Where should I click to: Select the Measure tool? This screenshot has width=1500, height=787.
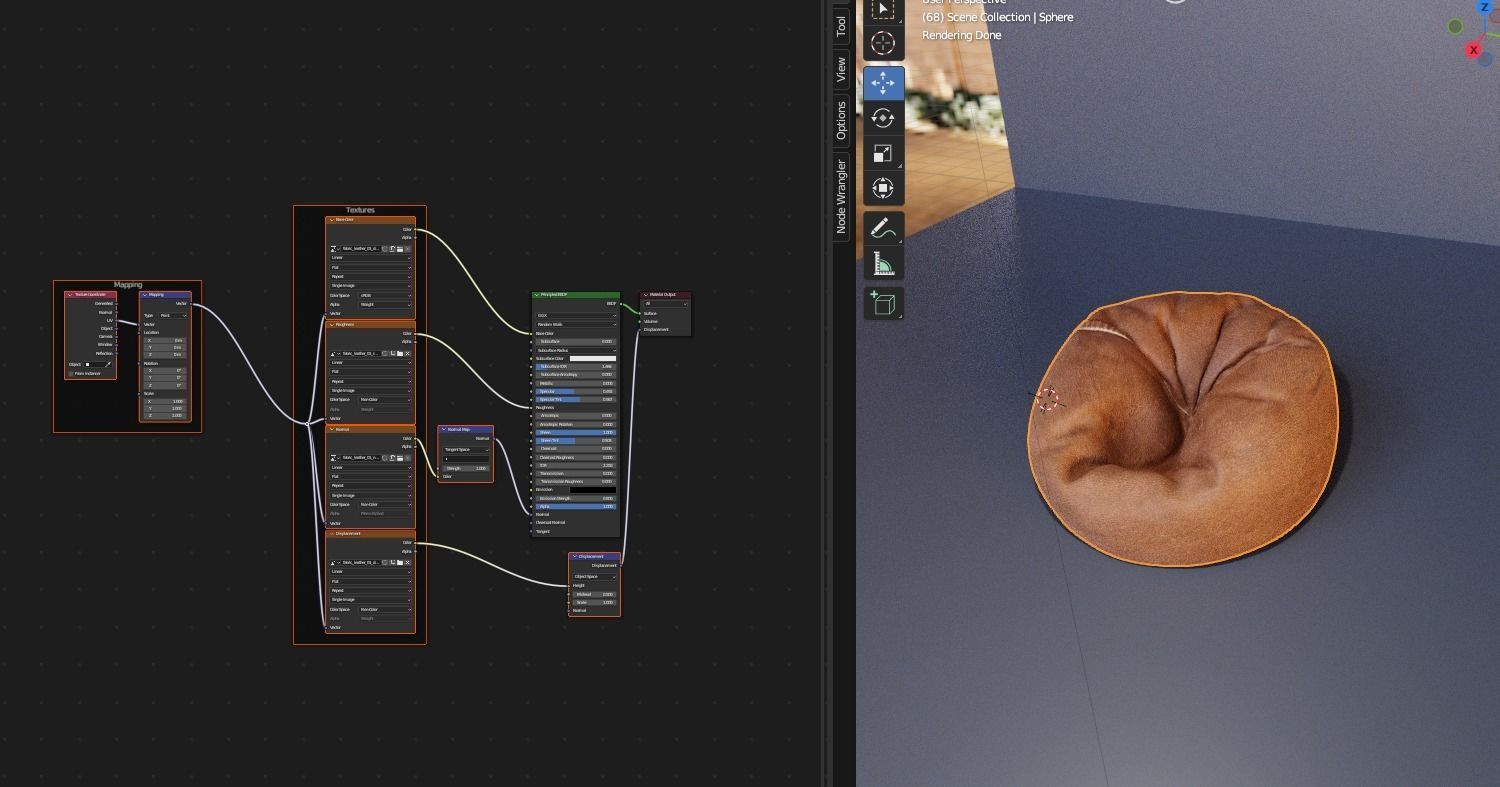883,263
